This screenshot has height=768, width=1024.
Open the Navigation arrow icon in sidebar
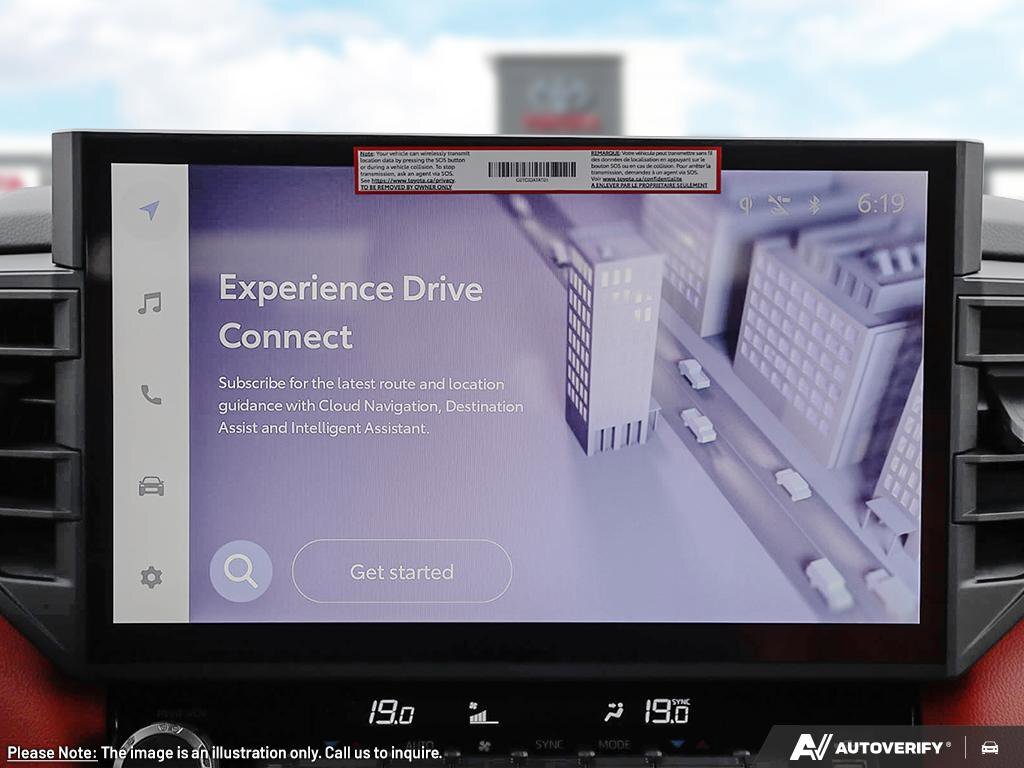(x=150, y=210)
